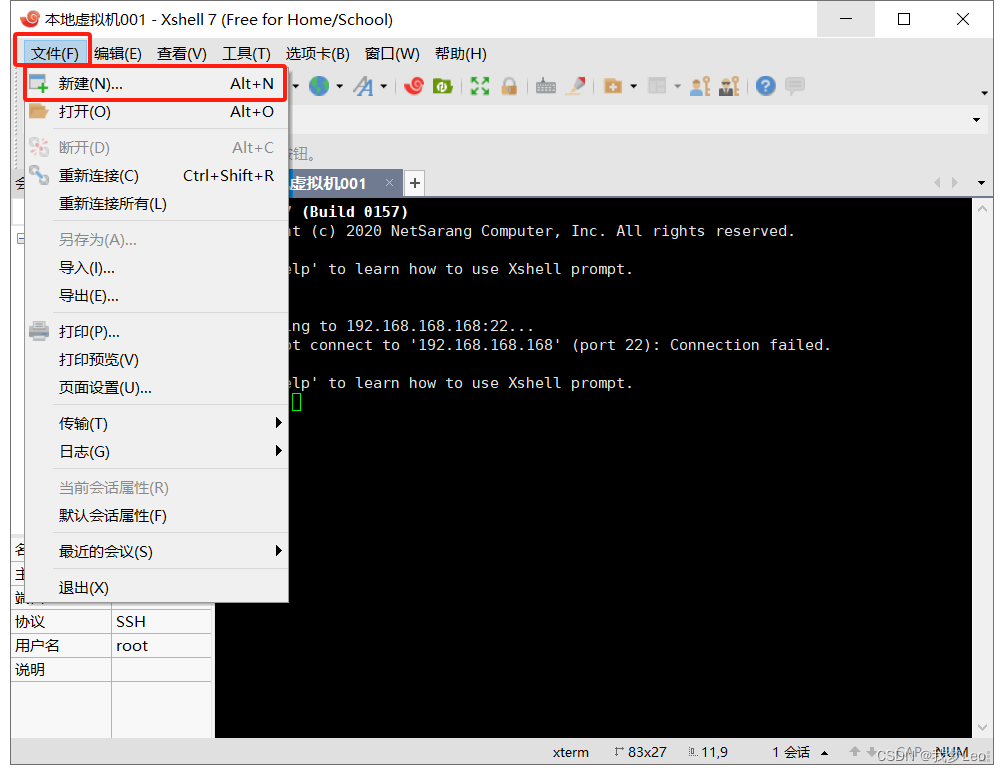Click the red Xshell snail toolbar icon

tap(415, 86)
